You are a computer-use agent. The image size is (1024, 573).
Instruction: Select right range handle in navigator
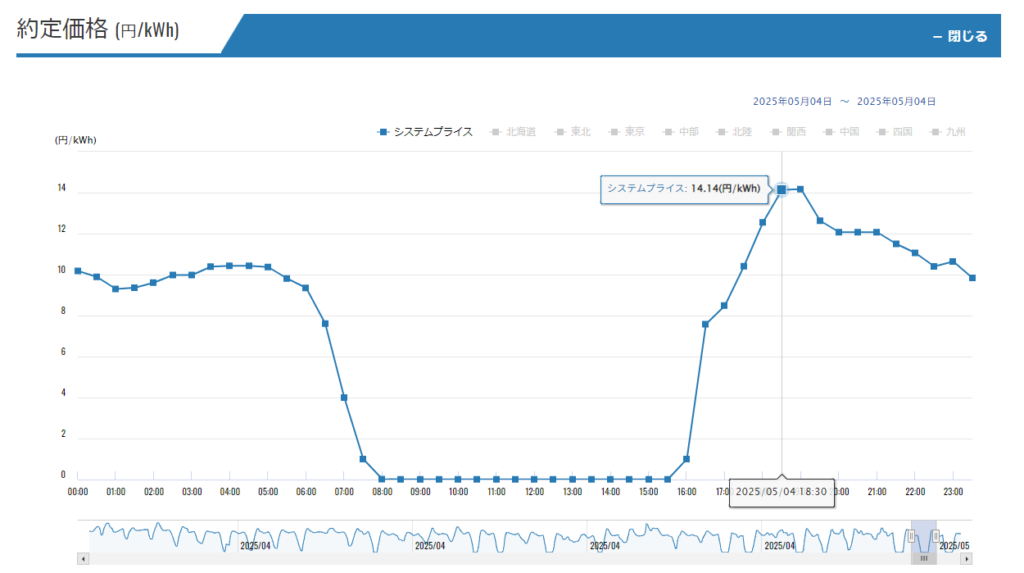(x=936, y=536)
